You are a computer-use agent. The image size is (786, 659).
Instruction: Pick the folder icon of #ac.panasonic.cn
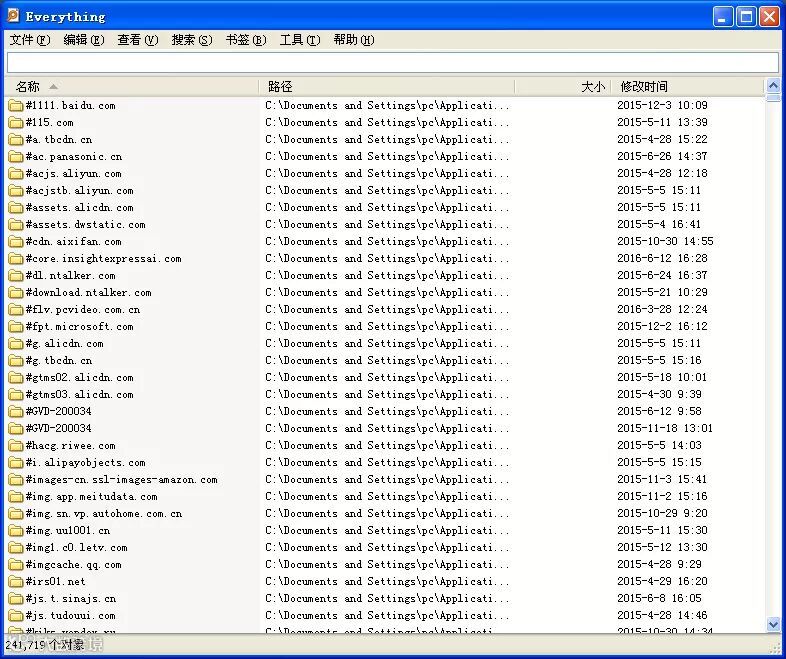point(16,156)
